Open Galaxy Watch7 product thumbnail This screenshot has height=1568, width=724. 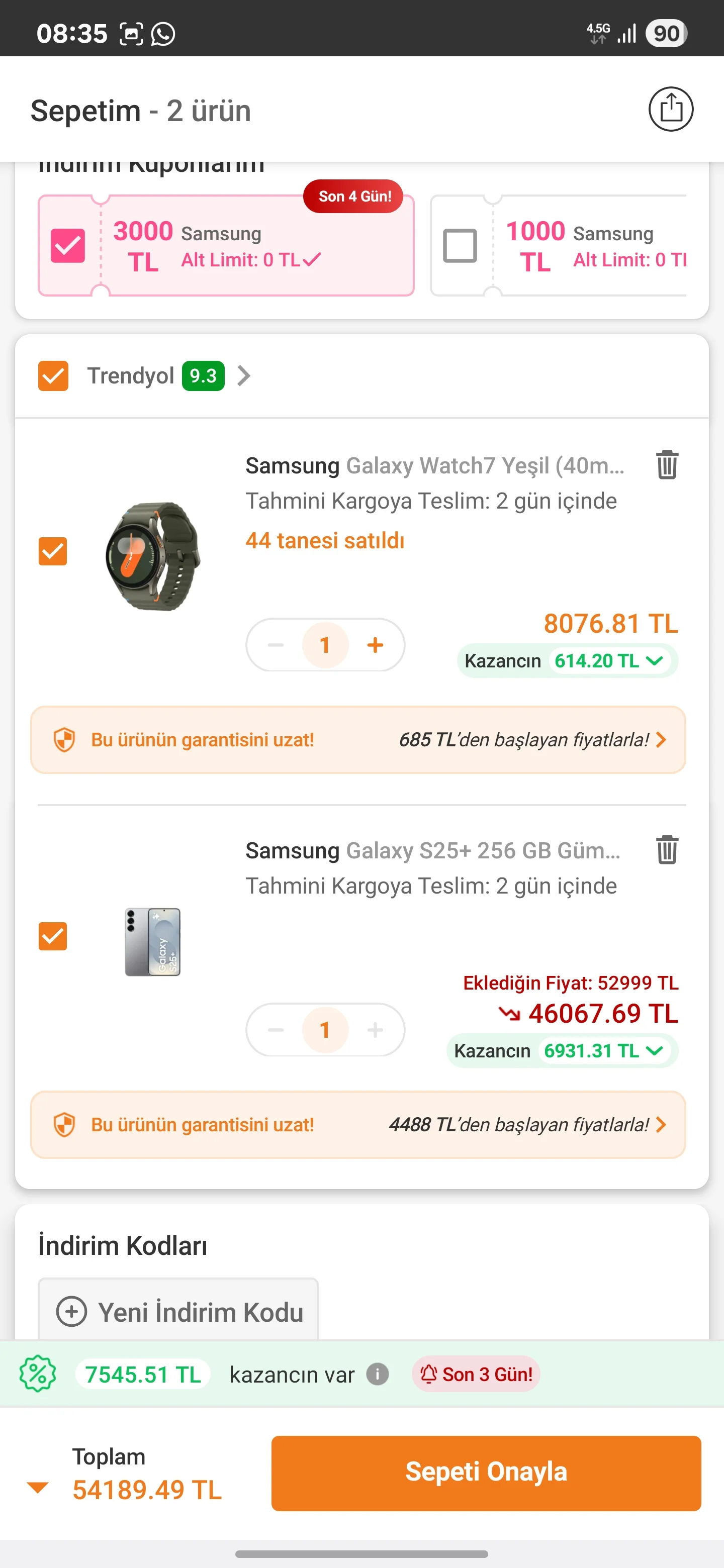153,556
